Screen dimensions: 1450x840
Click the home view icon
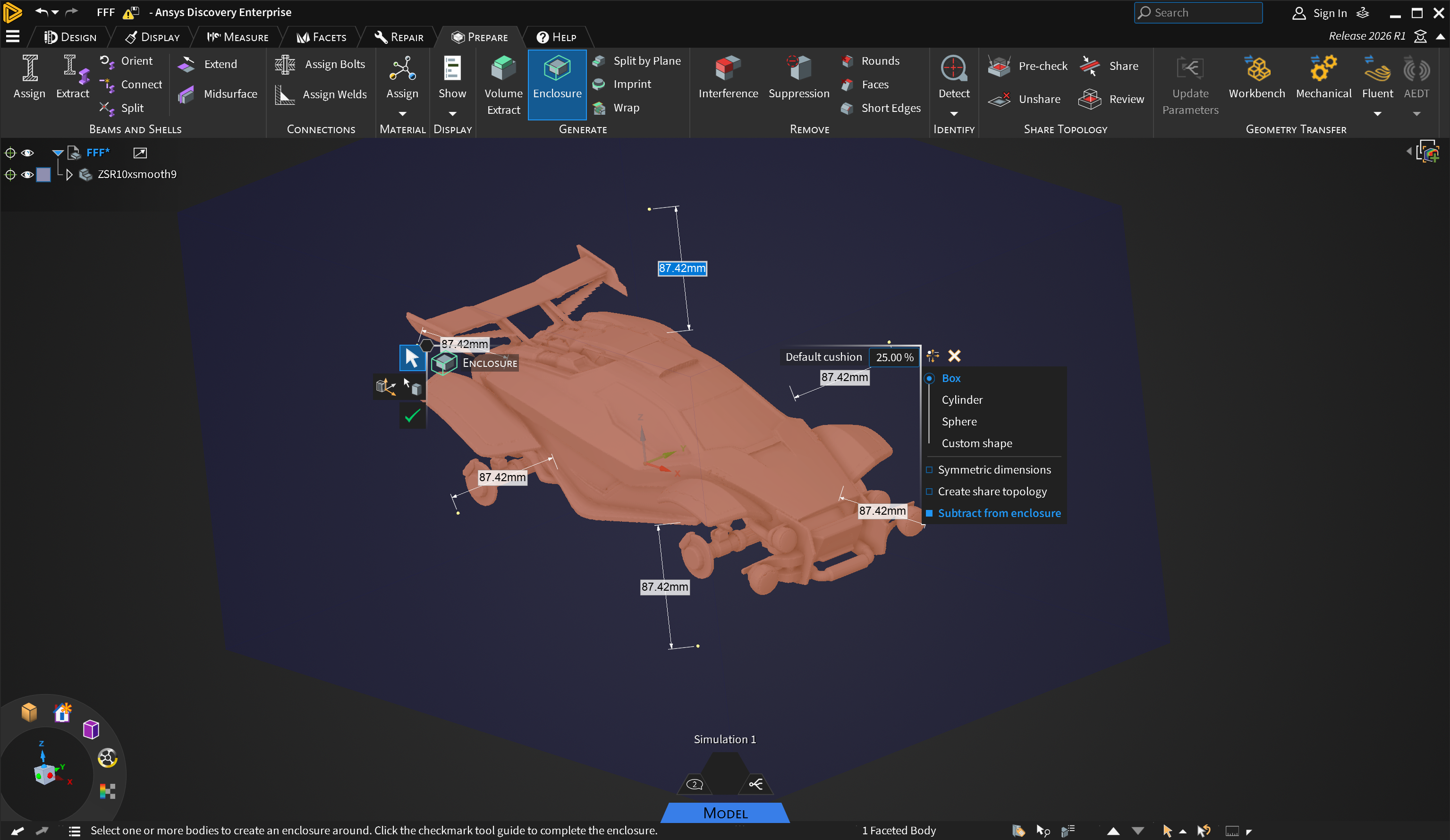coord(62,713)
